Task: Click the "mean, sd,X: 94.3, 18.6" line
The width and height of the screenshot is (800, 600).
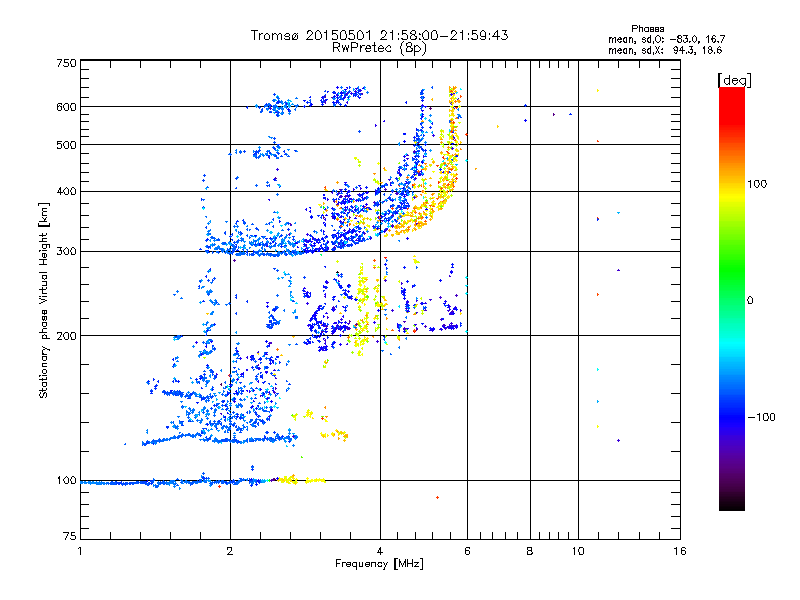Action: pyautogui.click(x=665, y=50)
